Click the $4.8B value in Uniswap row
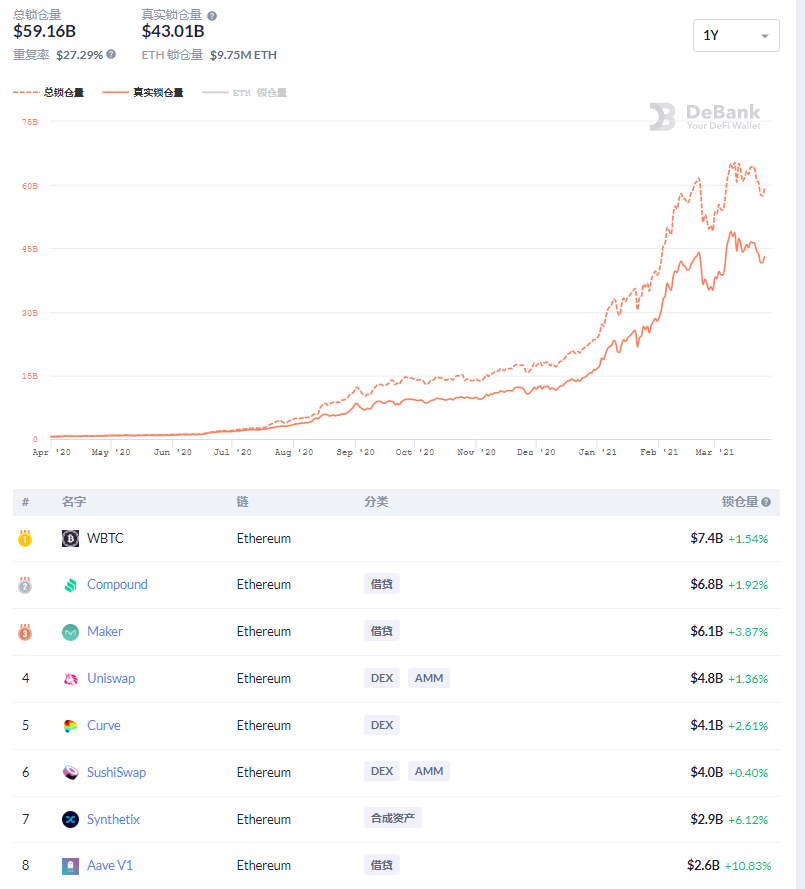The width and height of the screenshot is (805, 889). point(706,679)
